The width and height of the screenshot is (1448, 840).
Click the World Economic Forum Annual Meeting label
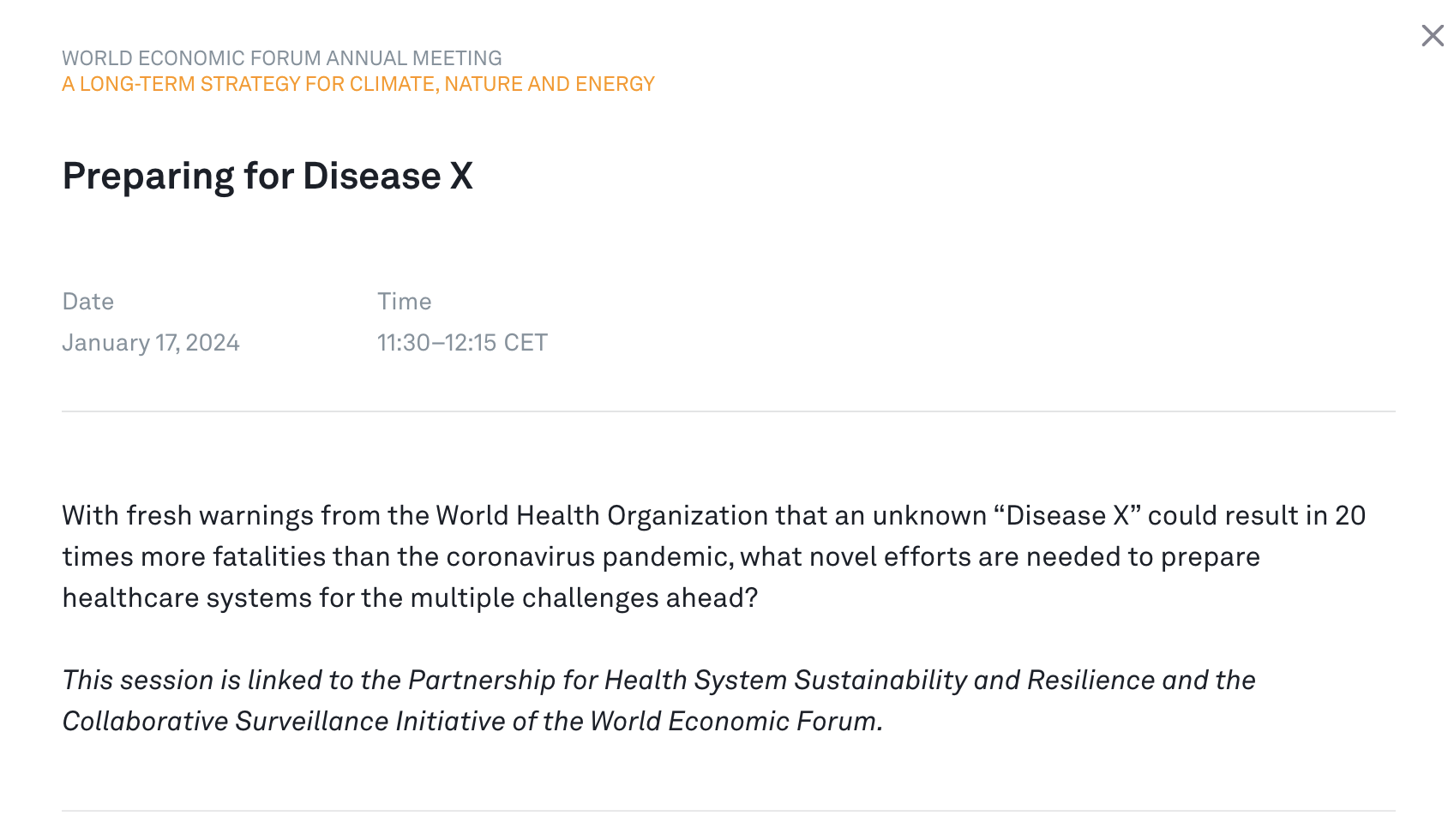tap(281, 58)
